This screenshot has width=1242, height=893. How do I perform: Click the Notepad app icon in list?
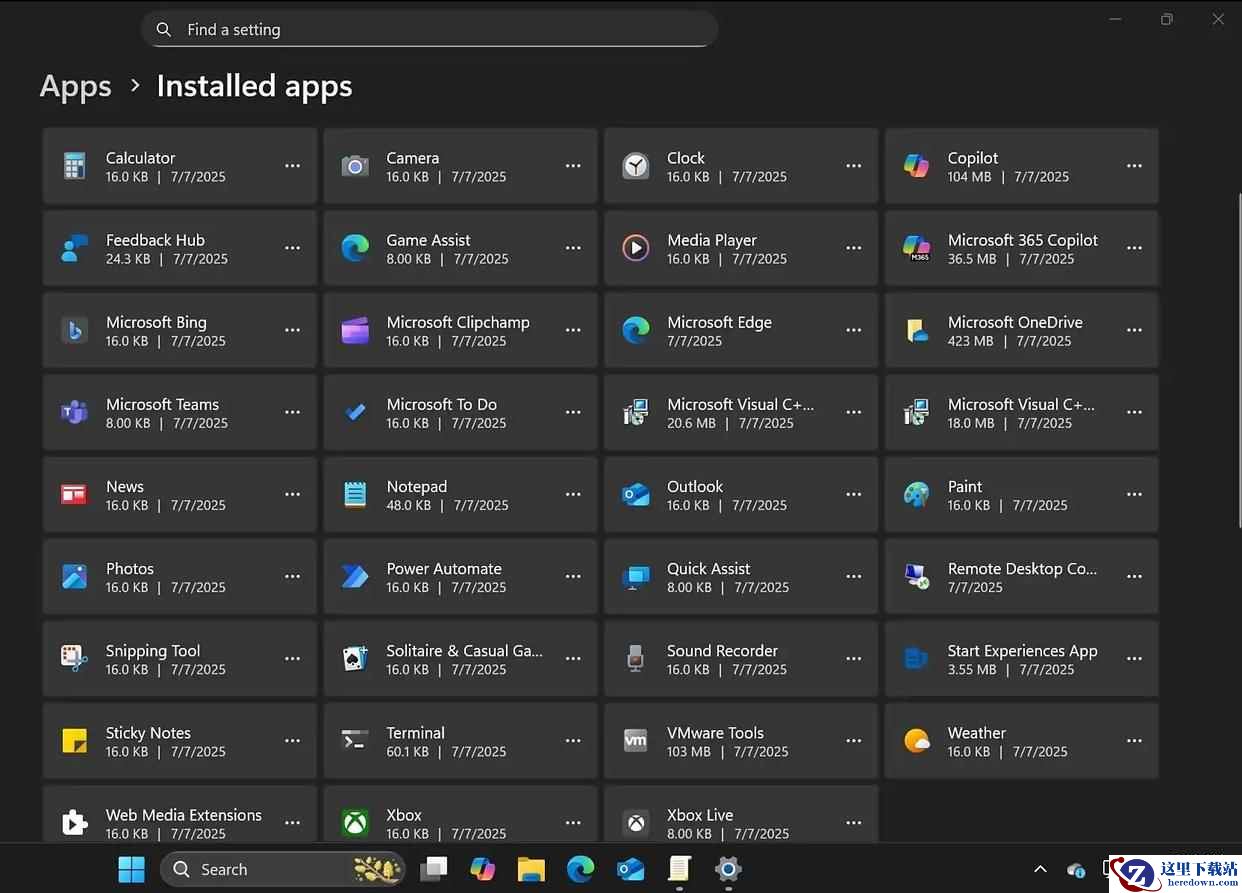pyautogui.click(x=355, y=494)
